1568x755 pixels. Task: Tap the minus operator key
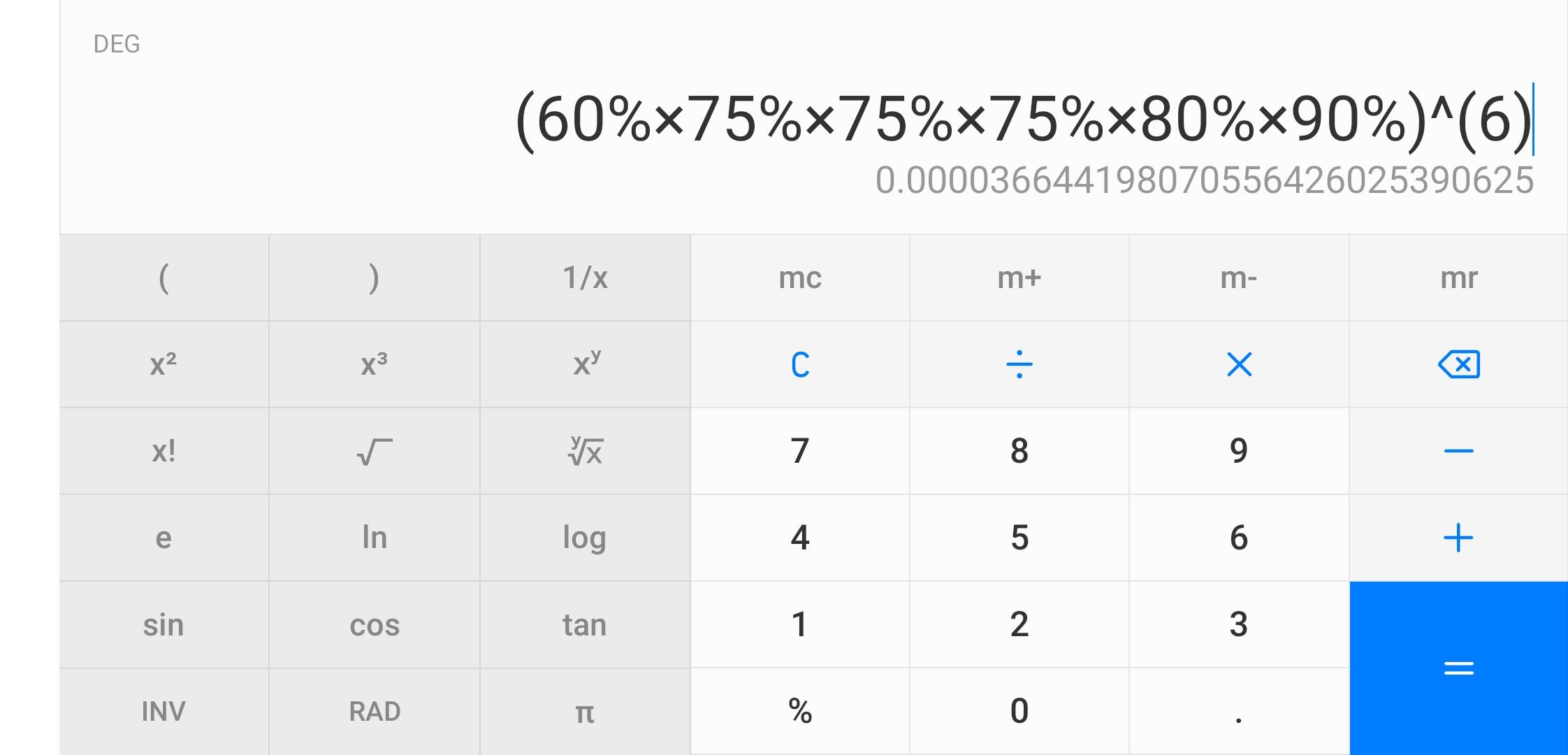pyautogui.click(x=1458, y=451)
